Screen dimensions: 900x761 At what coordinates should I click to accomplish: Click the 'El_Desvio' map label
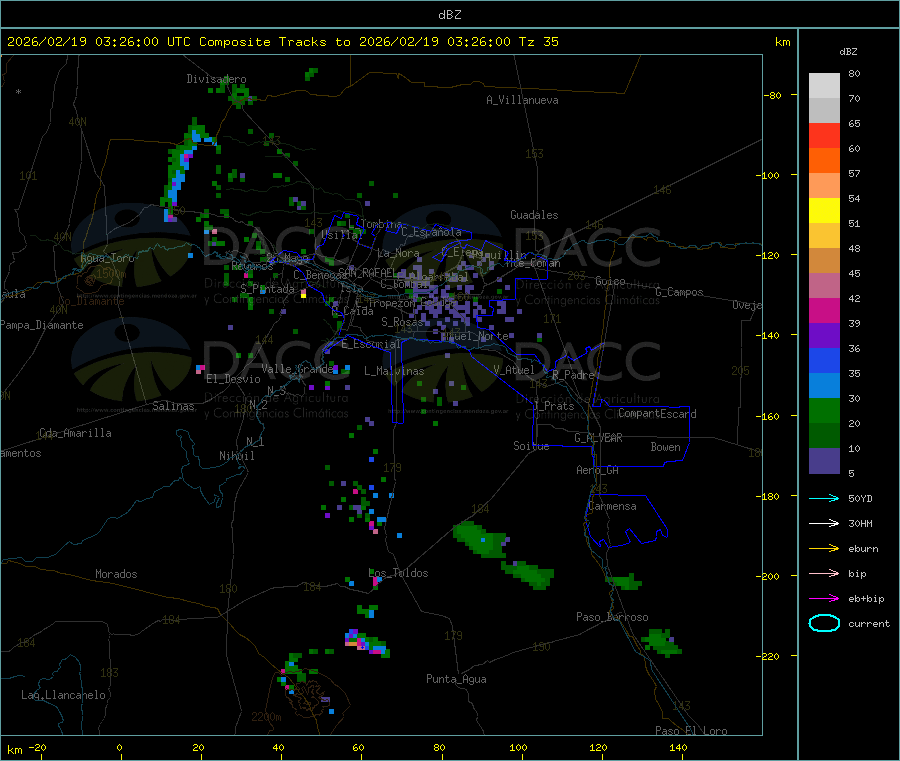(233, 379)
